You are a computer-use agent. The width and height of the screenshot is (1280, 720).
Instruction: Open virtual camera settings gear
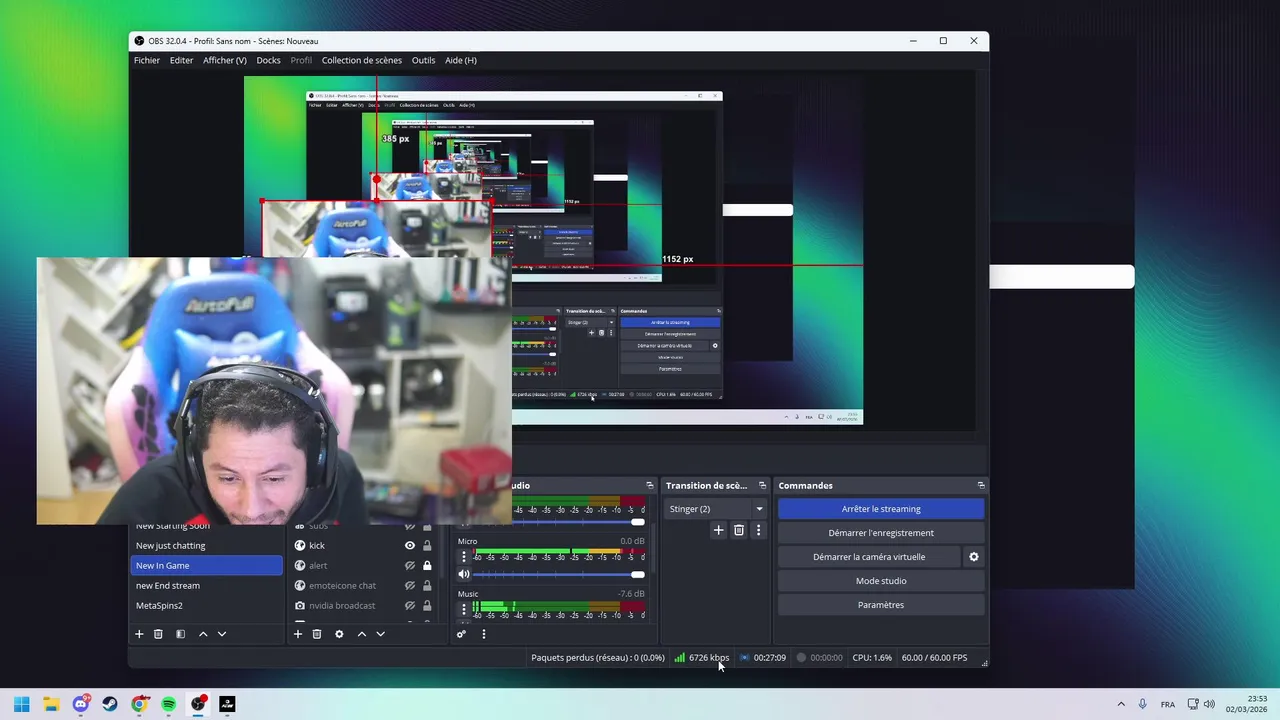click(974, 557)
